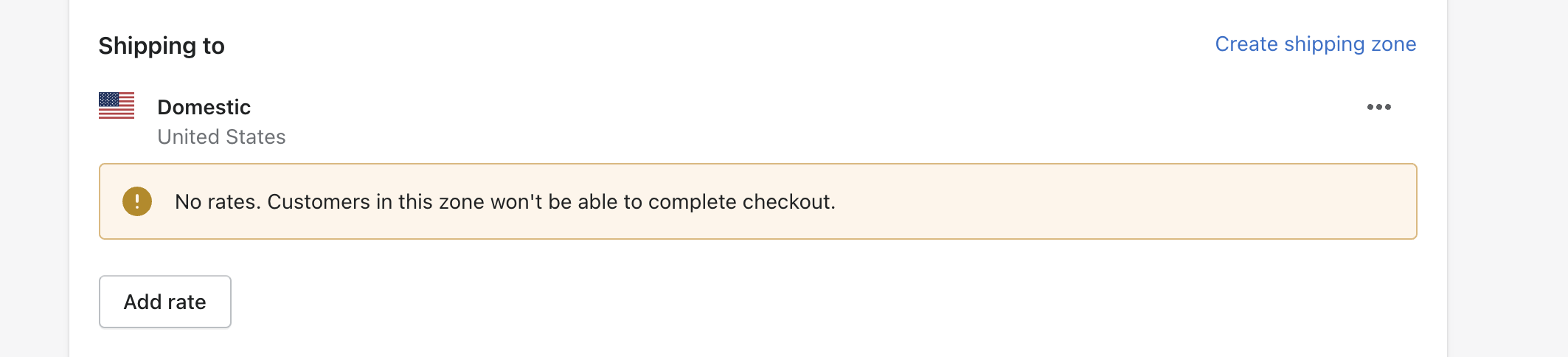Click the Add rate button

(165, 302)
